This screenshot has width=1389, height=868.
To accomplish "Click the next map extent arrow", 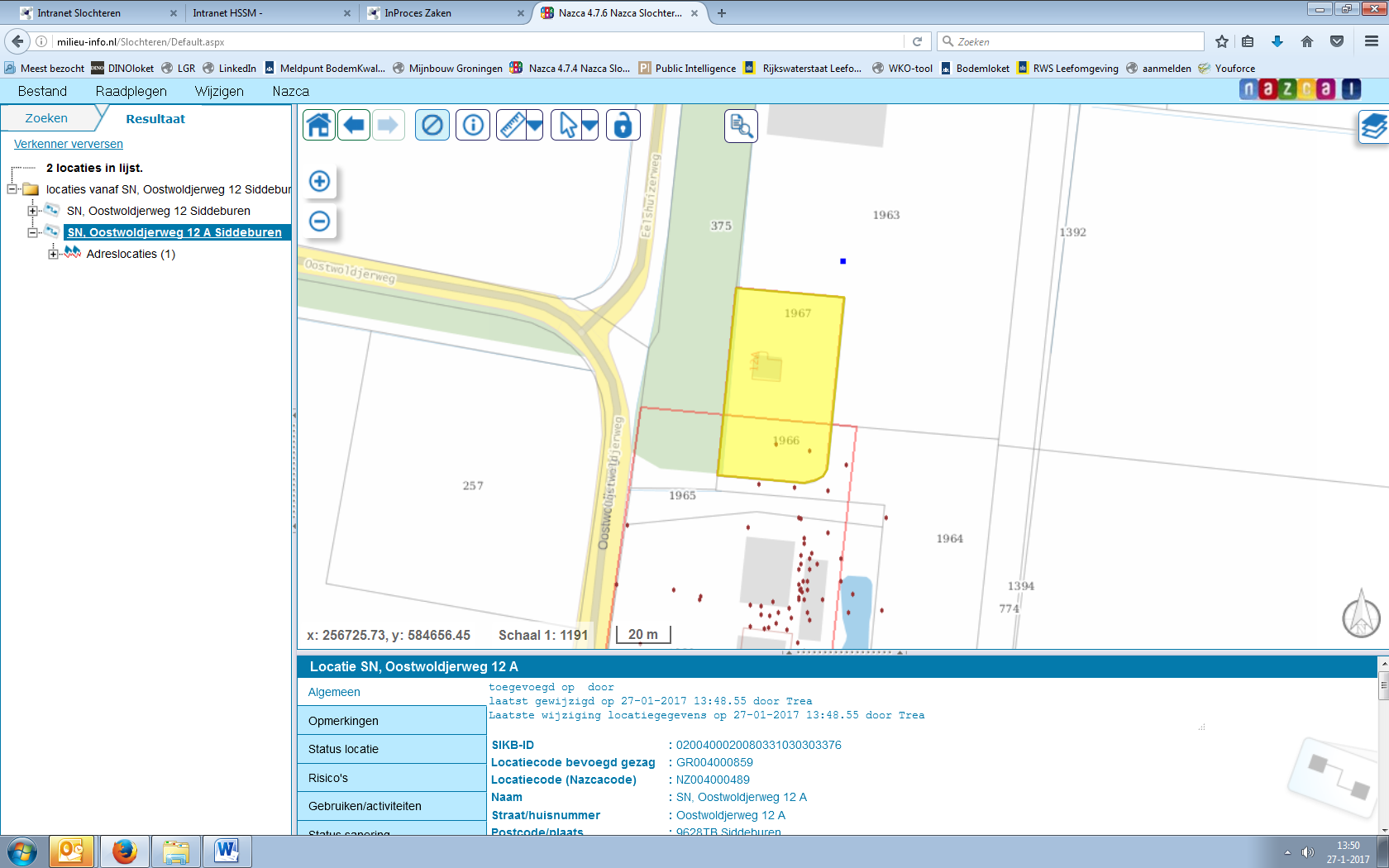I will coord(388,125).
